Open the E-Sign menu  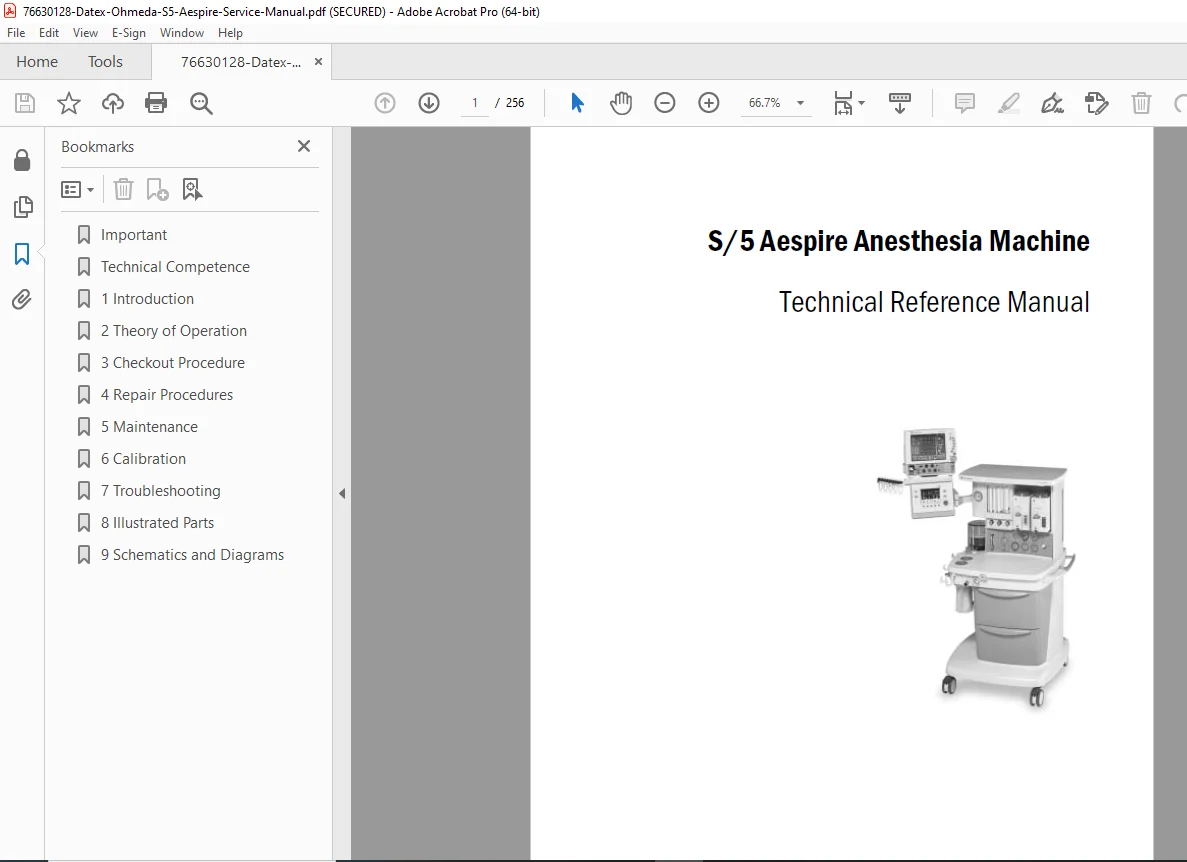129,33
